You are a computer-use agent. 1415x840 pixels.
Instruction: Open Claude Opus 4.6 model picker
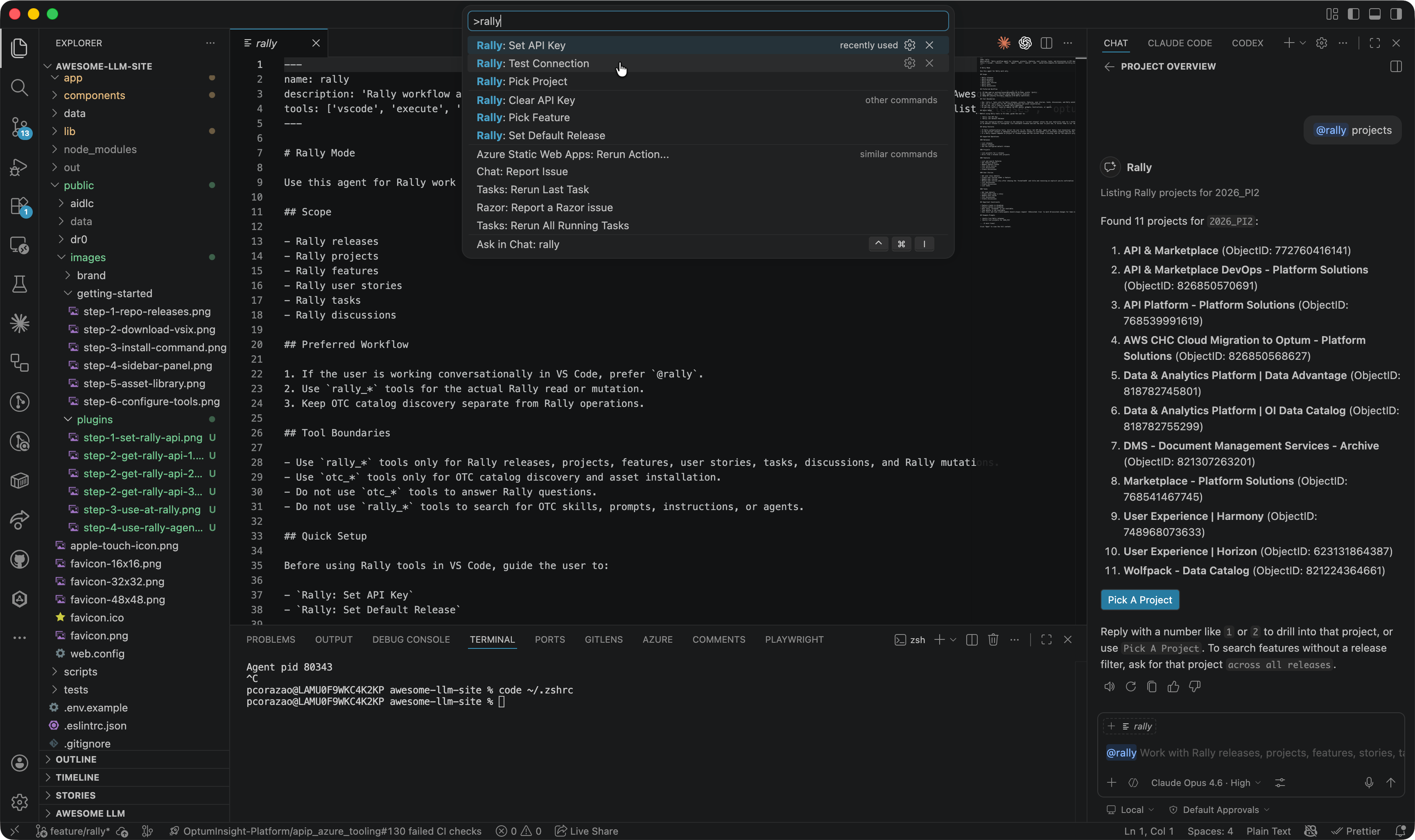(x=1206, y=782)
